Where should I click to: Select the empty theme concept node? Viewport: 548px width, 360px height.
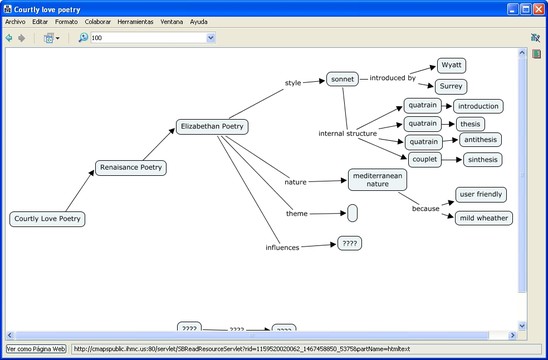[352, 213]
